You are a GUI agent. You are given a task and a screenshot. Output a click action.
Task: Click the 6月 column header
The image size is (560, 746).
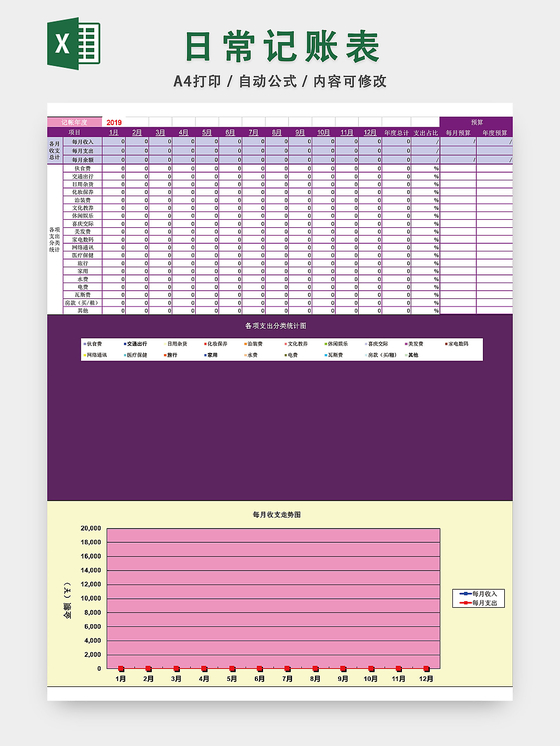pyautogui.click(x=230, y=132)
